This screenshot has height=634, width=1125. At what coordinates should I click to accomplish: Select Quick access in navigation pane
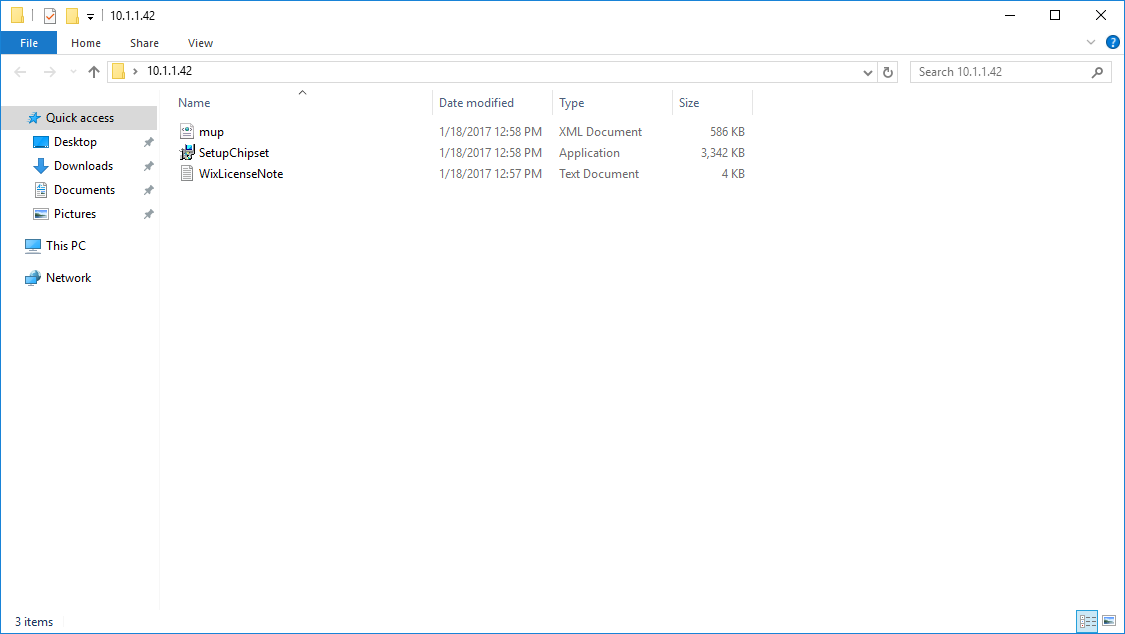pos(79,118)
